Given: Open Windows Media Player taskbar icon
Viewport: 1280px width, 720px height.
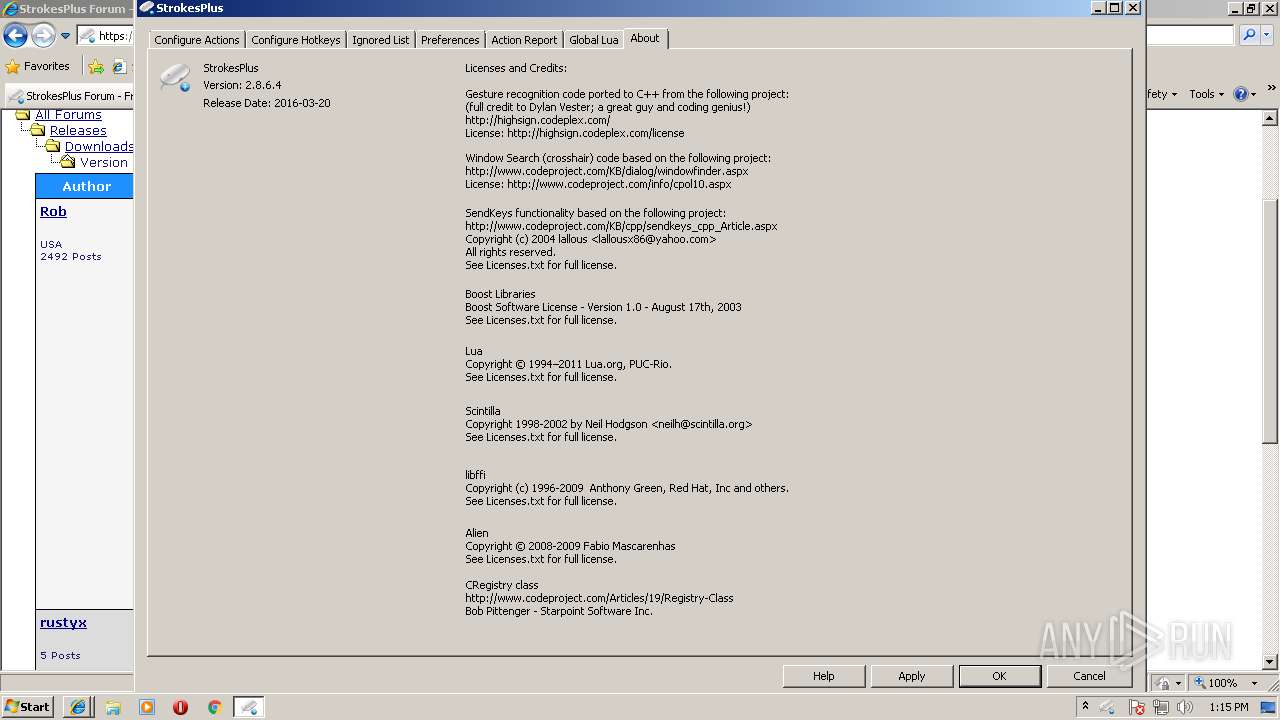Looking at the screenshot, I should coord(147,707).
